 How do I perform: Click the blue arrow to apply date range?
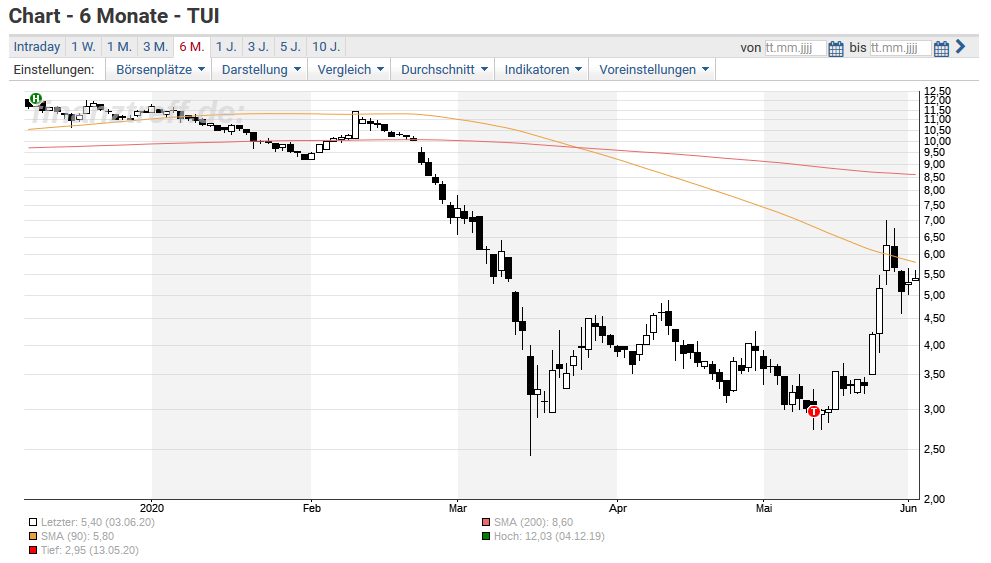pos(961,47)
